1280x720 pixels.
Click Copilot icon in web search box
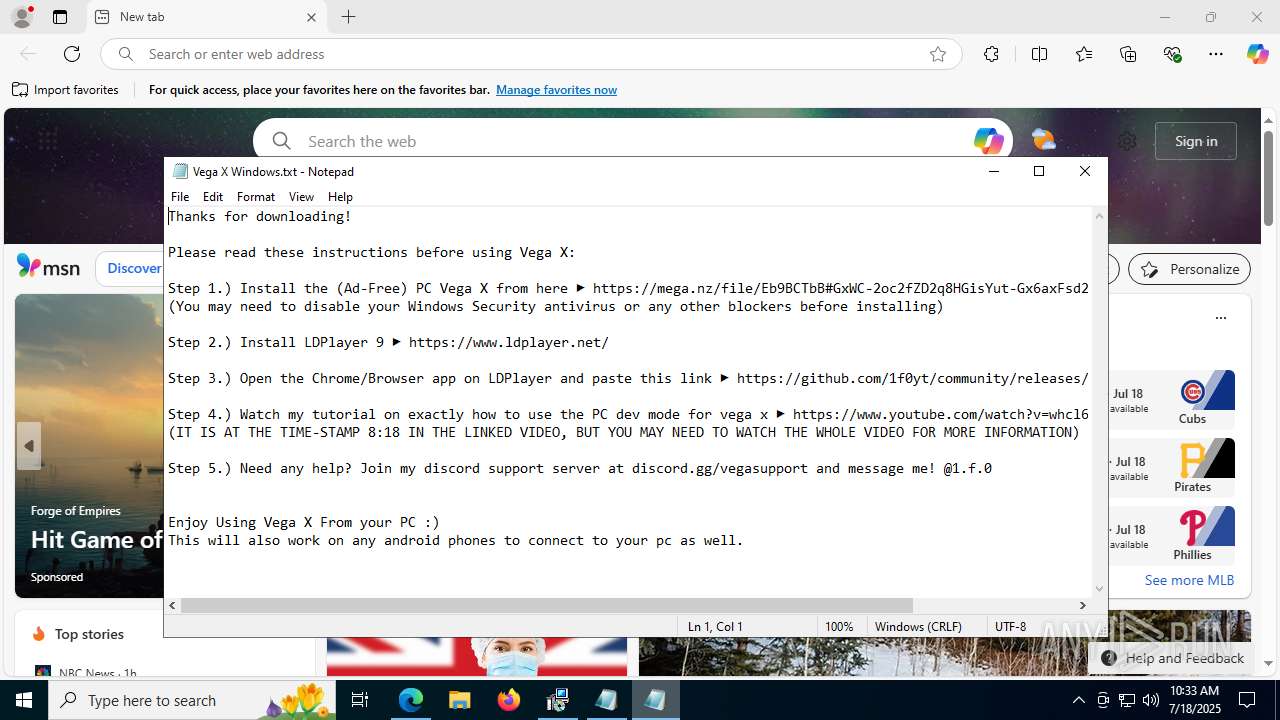(x=988, y=141)
